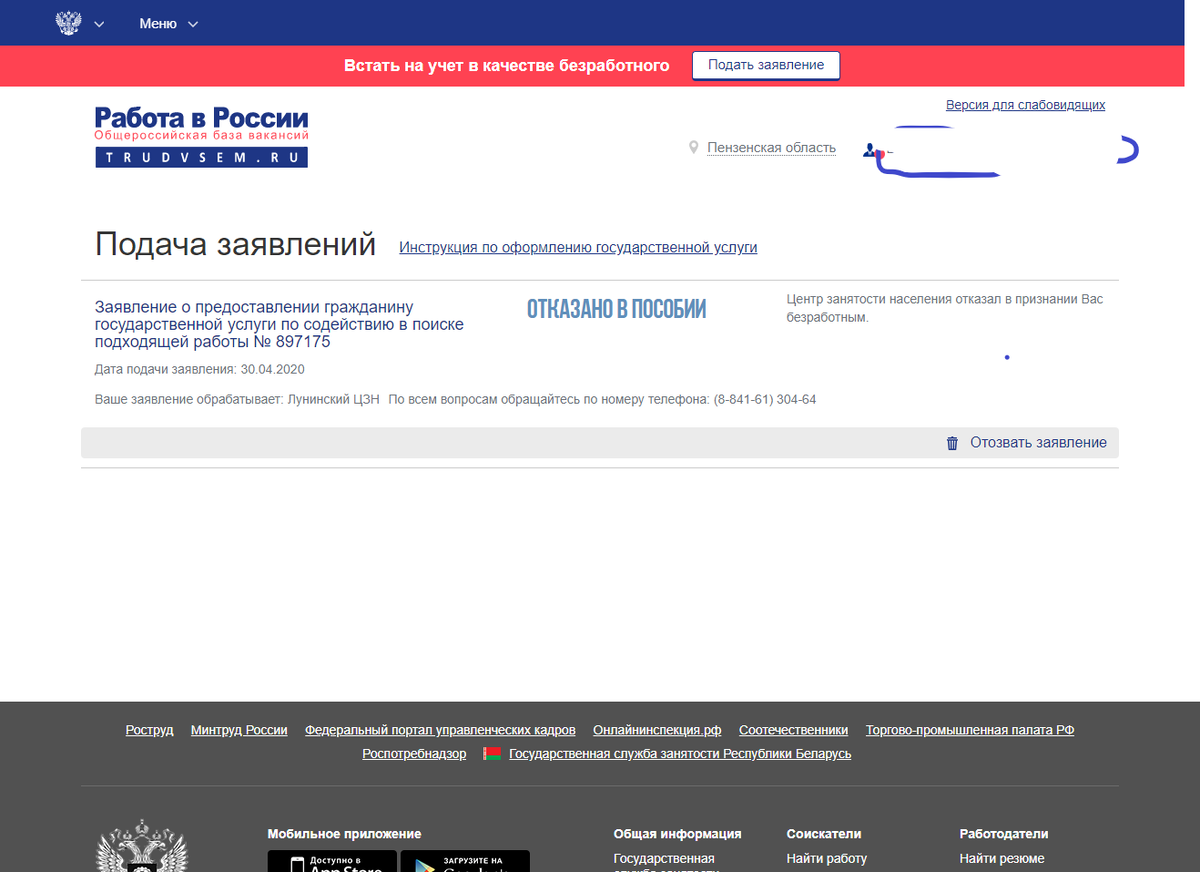Click the Общая информация footer heading
Viewport: 1200px width, 872px height.
pyautogui.click(x=678, y=834)
